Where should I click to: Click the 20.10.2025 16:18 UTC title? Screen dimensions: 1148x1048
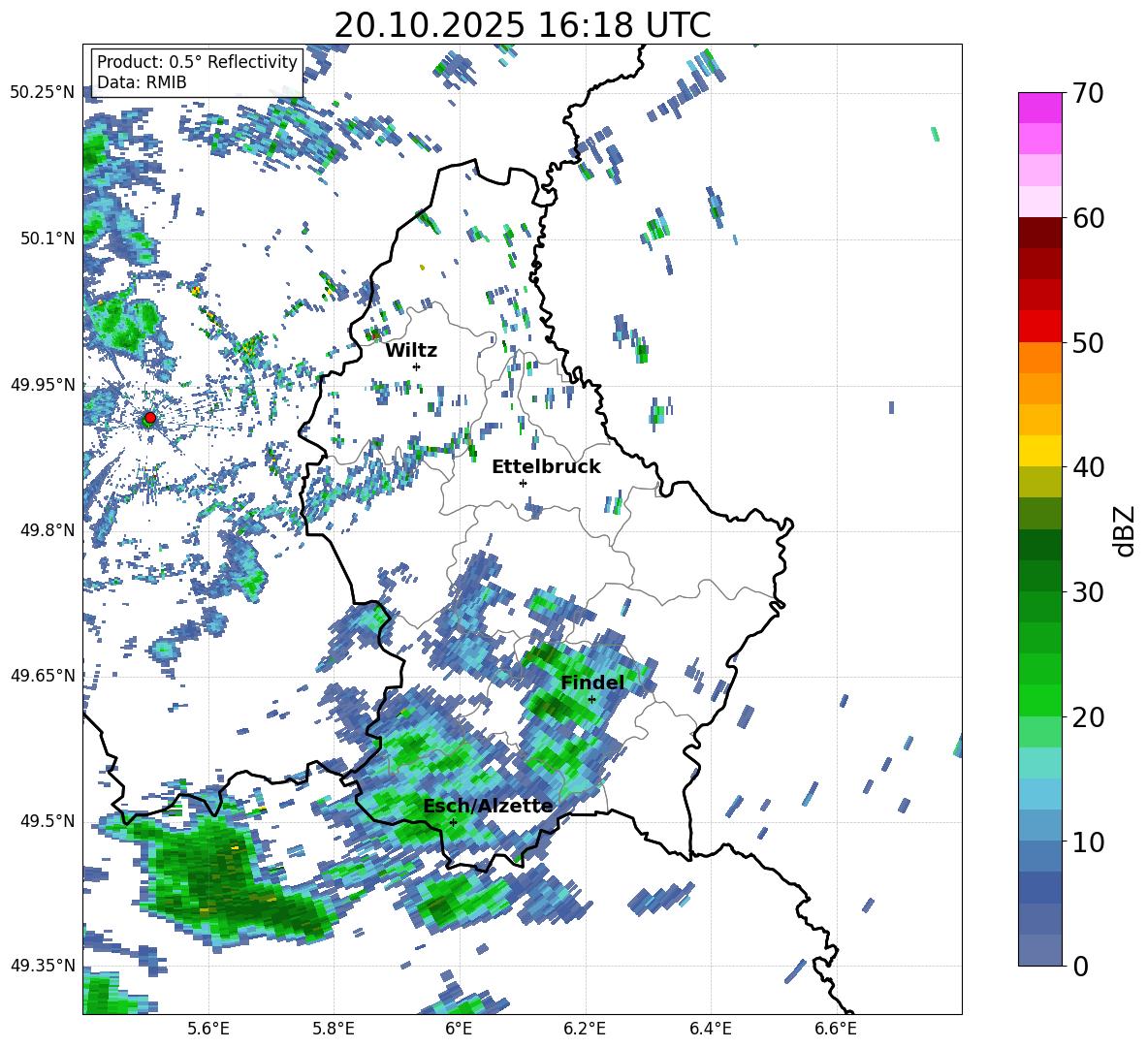click(x=523, y=25)
